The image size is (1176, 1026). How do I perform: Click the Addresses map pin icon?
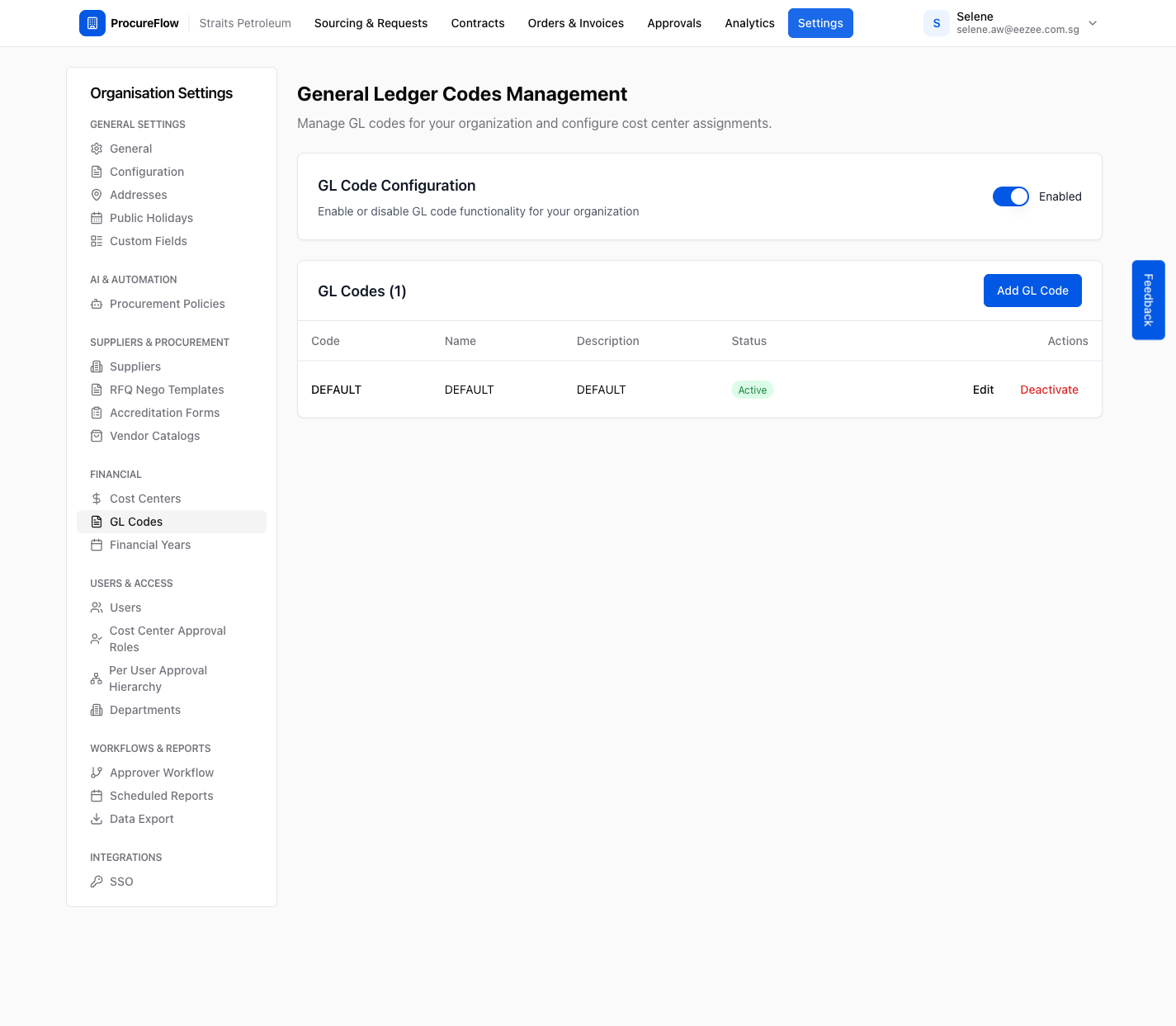(x=97, y=195)
